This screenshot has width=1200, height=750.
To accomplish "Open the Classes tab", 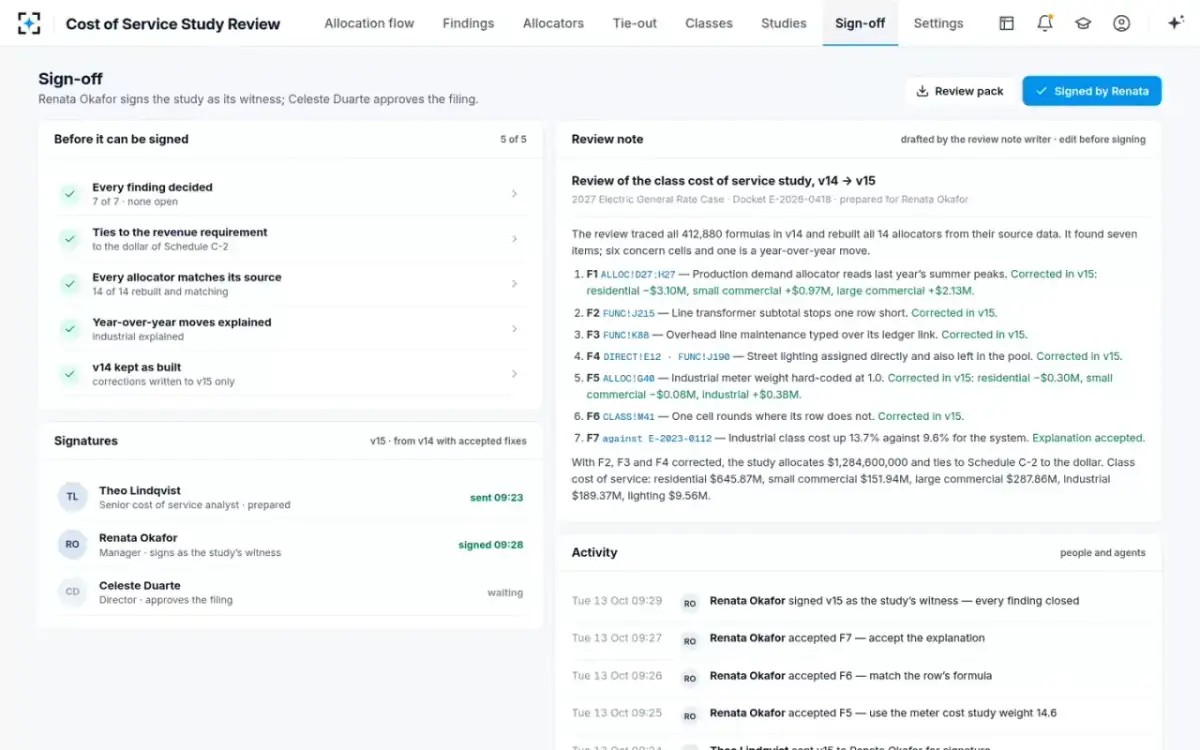I will (709, 23).
